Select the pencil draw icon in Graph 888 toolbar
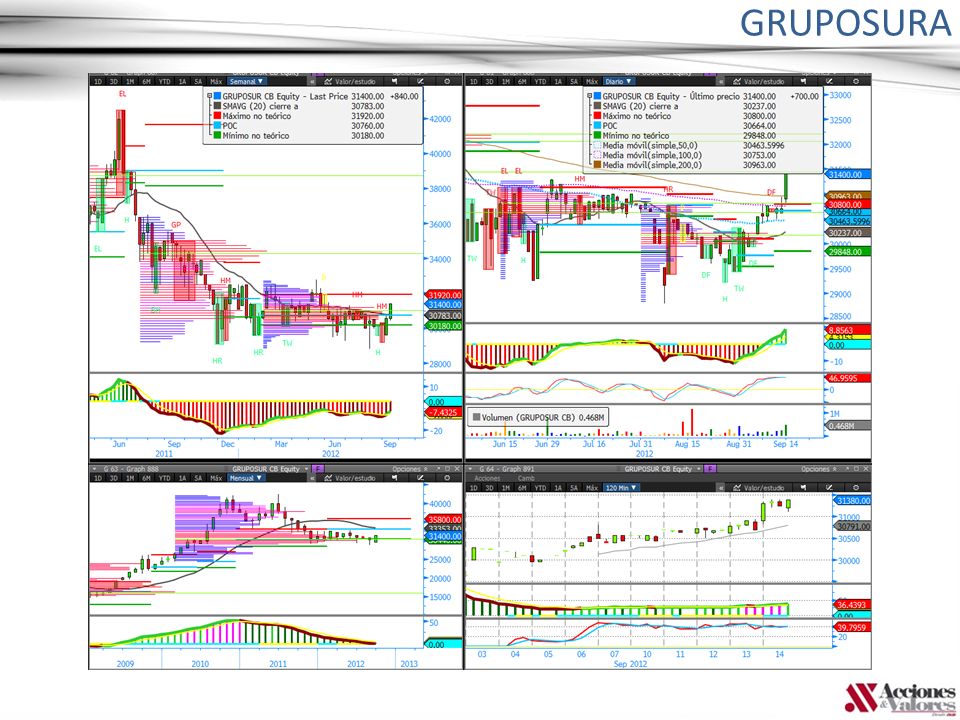The width and height of the screenshot is (960, 720). coord(421,478)
